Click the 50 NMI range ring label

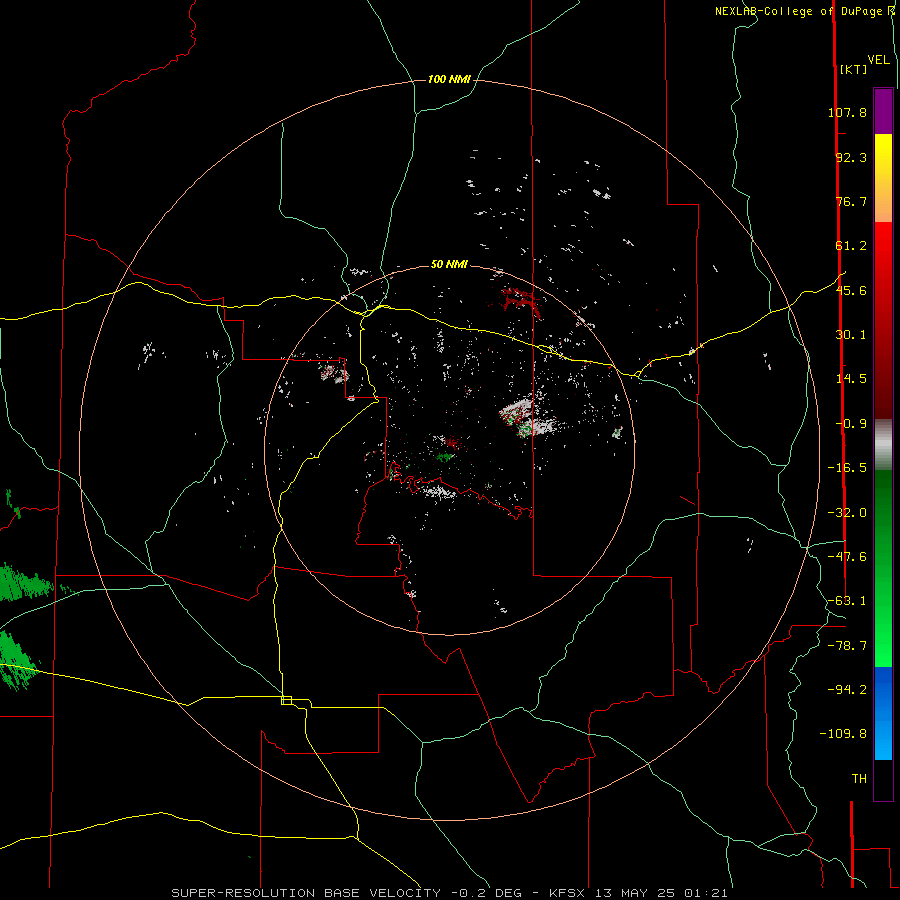point(449,265)
